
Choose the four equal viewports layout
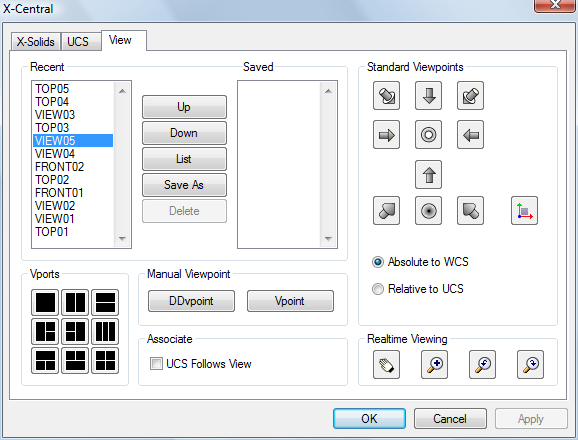[x=105, y=360]
